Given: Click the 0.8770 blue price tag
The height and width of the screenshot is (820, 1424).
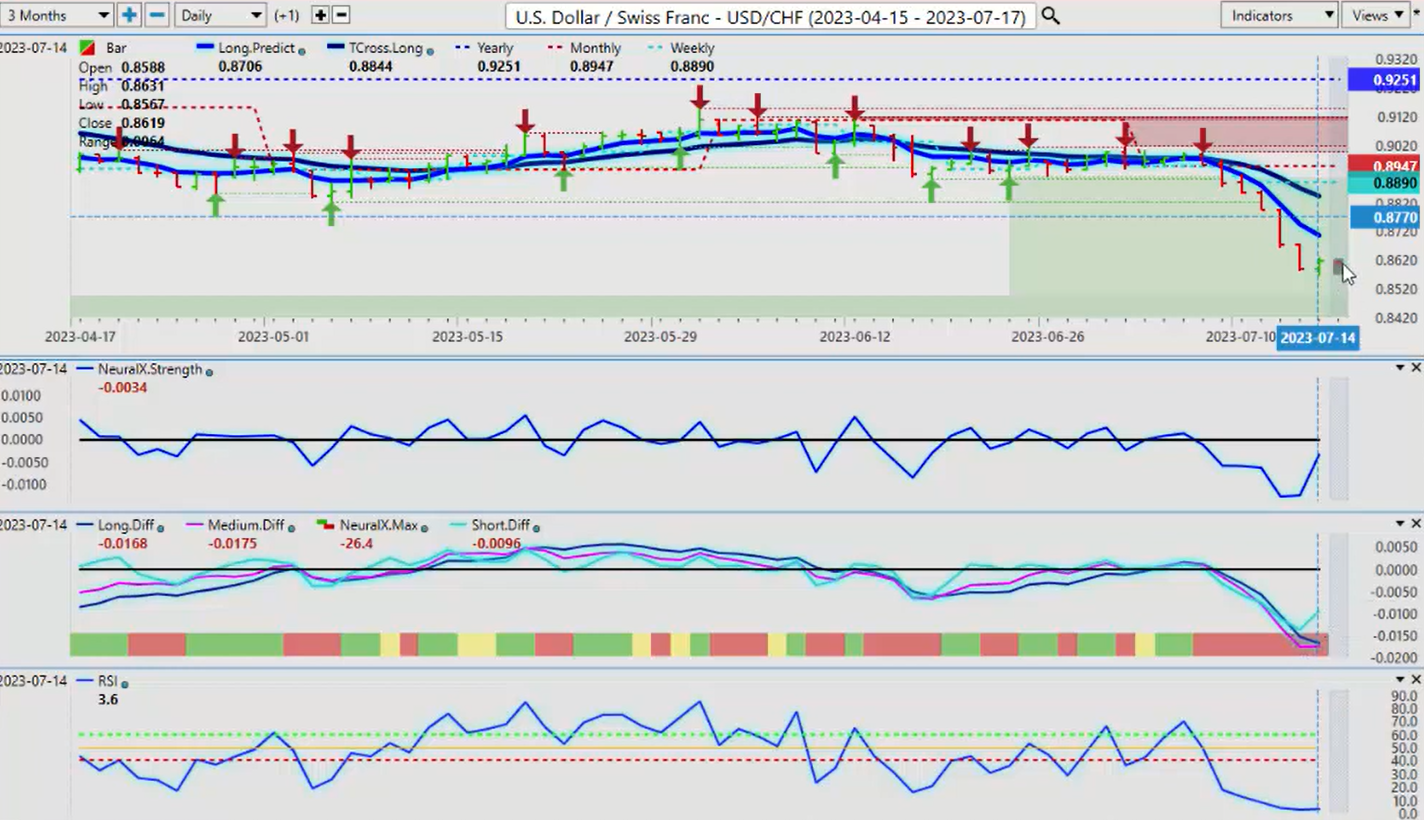Looking at the screenshot, I should tap(1383, 217).
